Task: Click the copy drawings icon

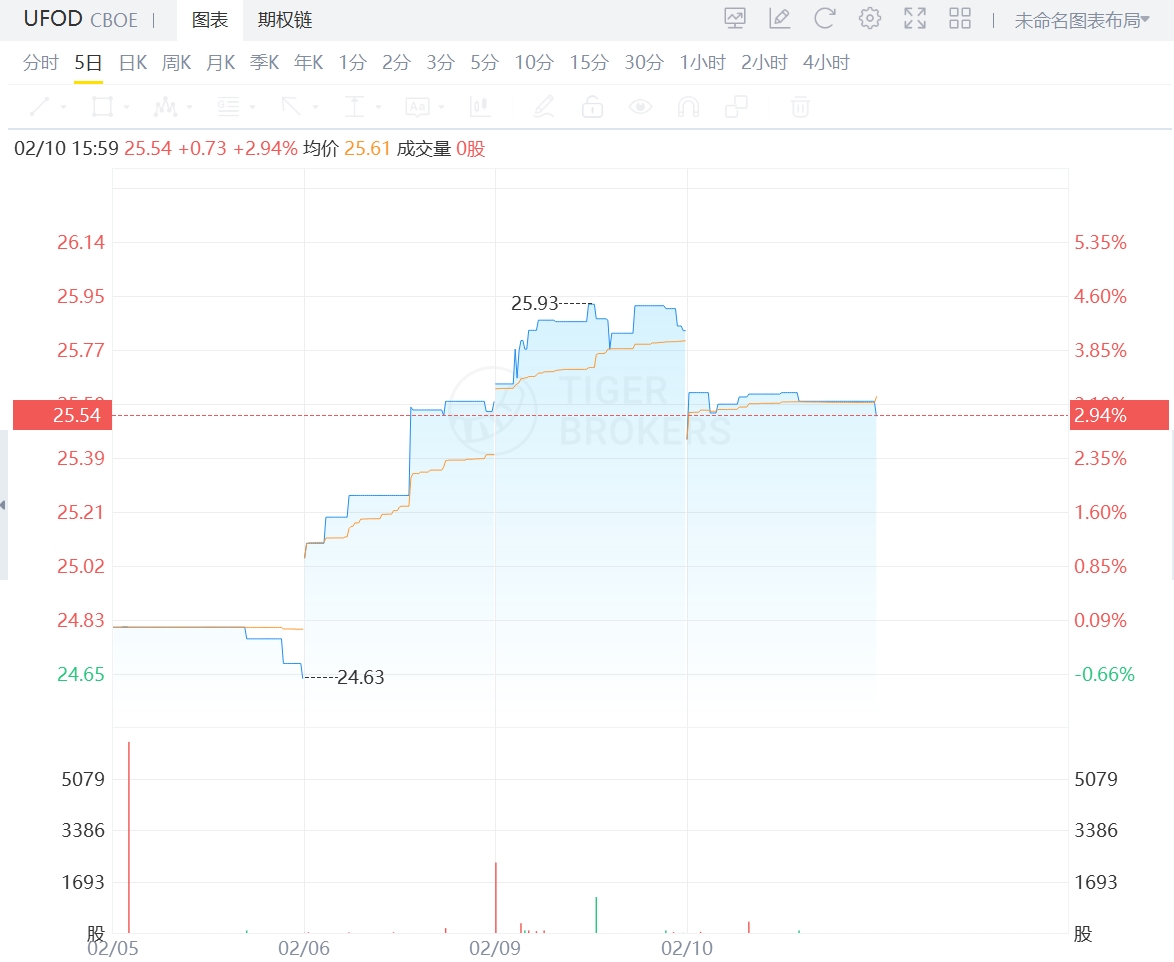Action: pyautogui.click(x=736, y=107)
